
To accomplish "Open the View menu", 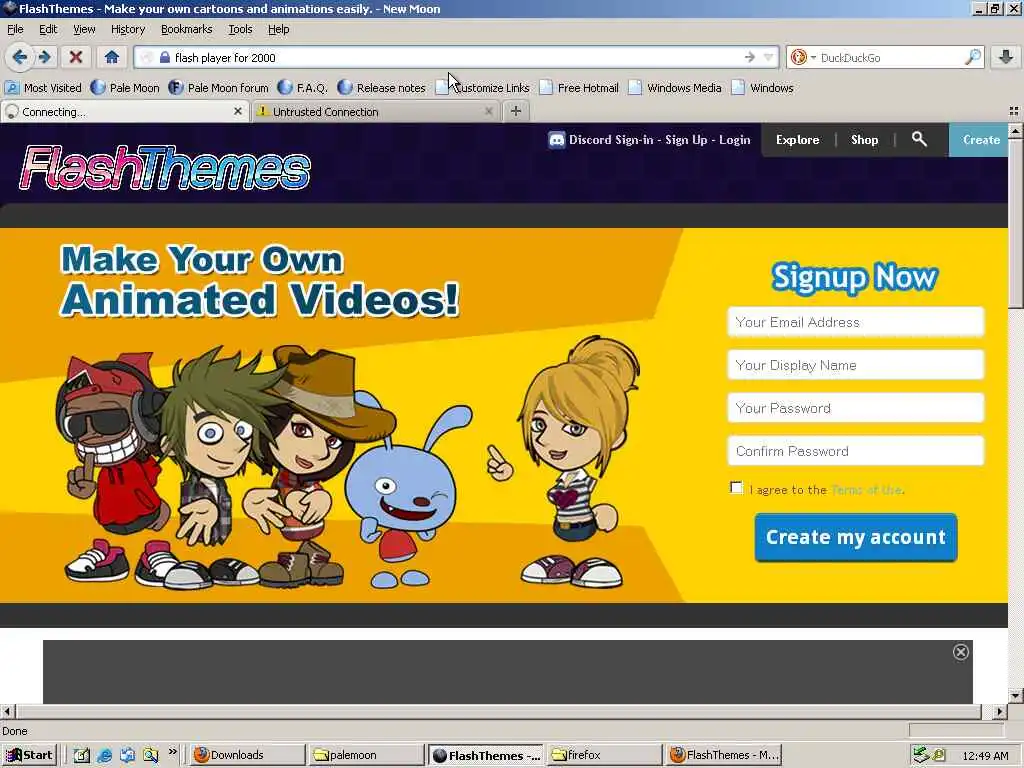I will pos(84,29).
